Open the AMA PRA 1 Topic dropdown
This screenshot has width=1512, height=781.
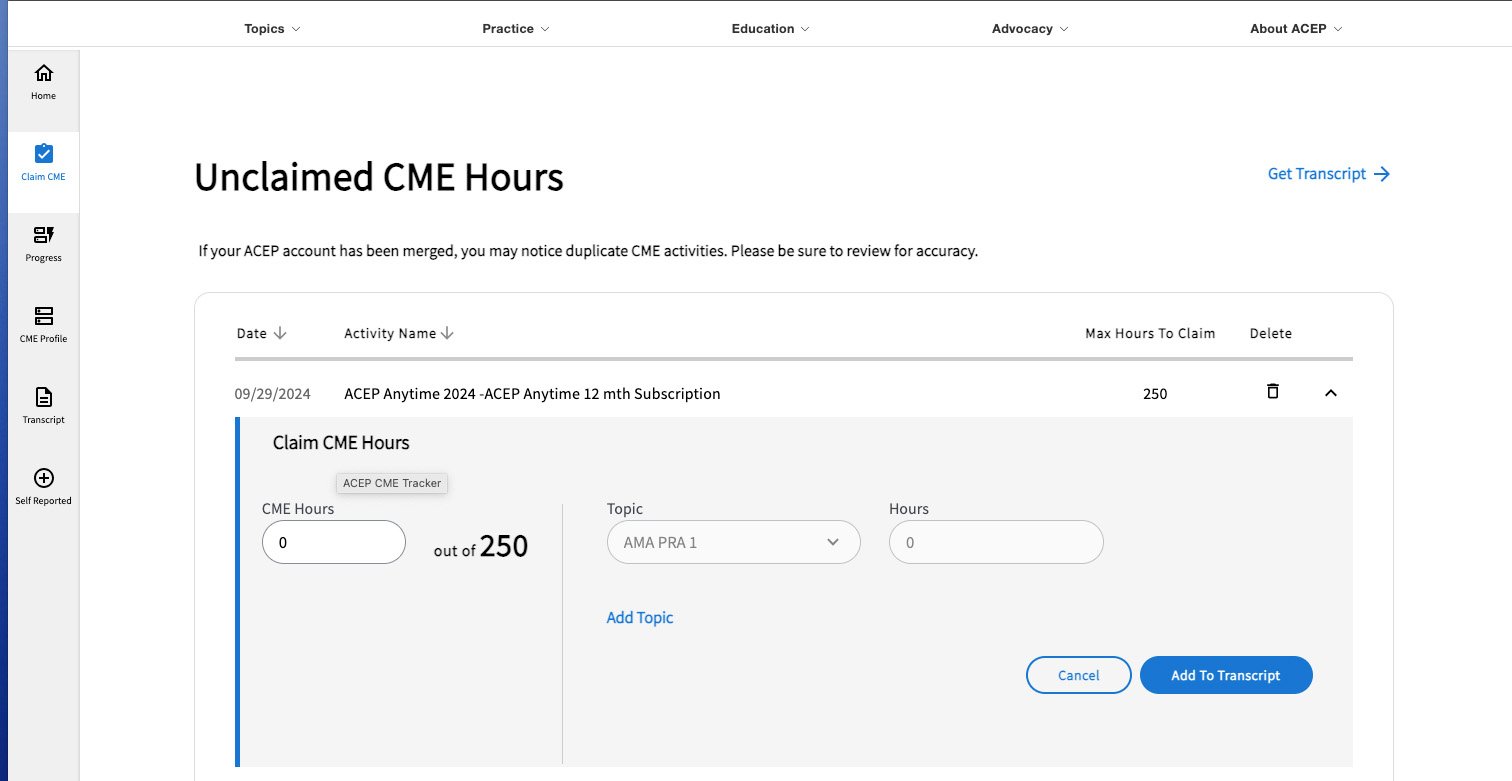click(734, 542)
